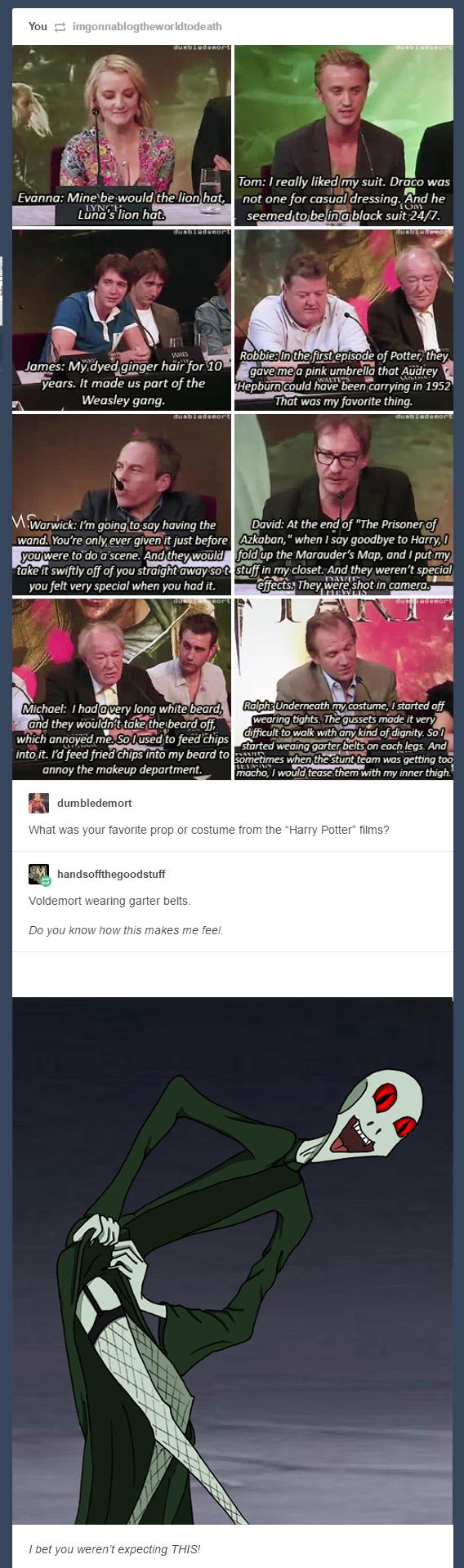
Task: Open Tom's black suit GIF panel
Action: click(343, 135)
